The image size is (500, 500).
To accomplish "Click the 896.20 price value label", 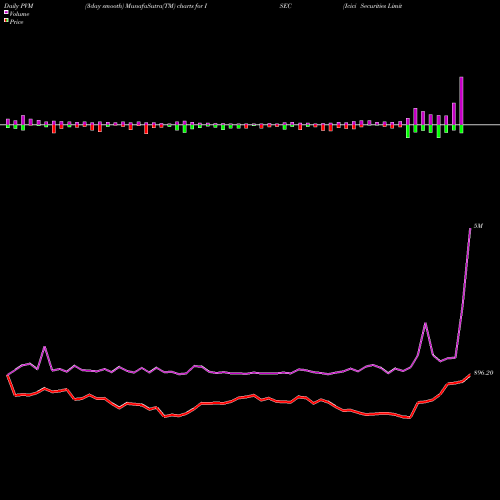I will pyautogui.click(x=483, y=373).
